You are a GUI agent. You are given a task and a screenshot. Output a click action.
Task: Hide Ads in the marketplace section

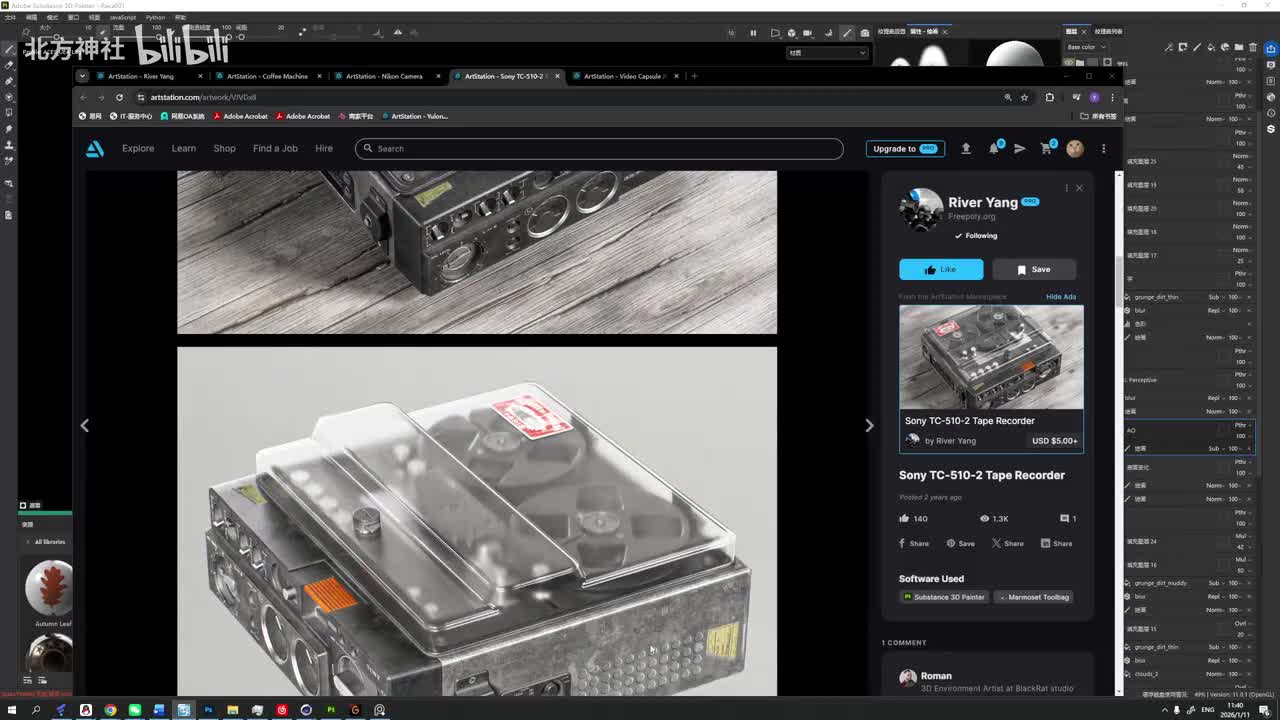pos(1061,297)
